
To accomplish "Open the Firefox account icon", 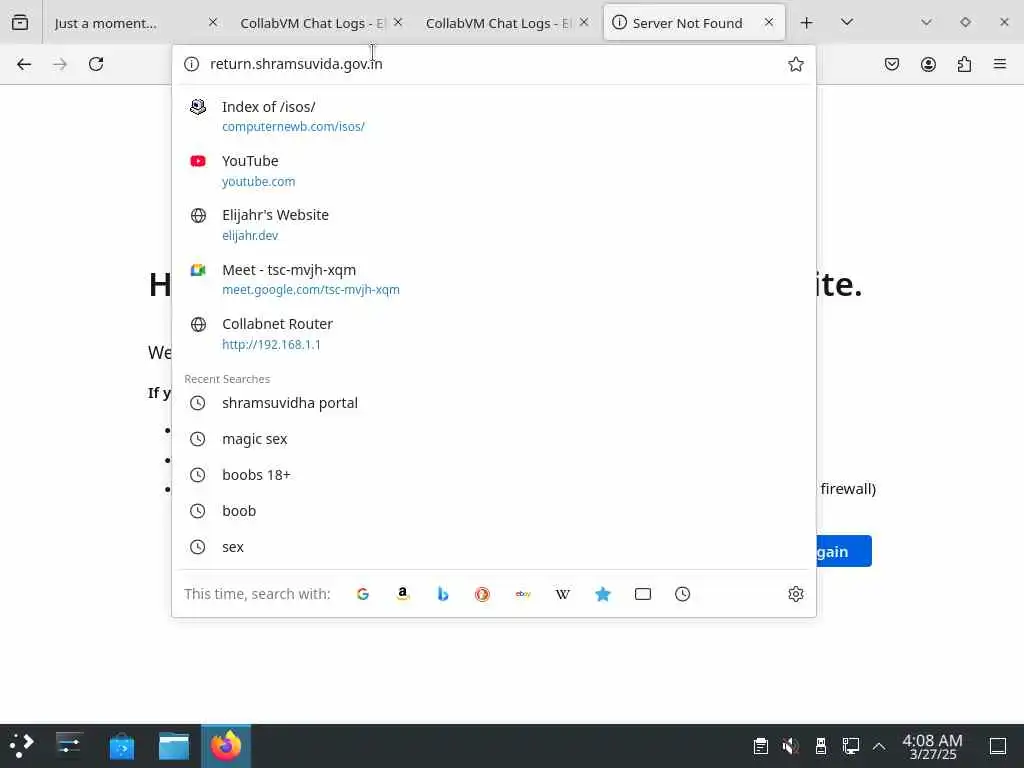I will point(928,64).
